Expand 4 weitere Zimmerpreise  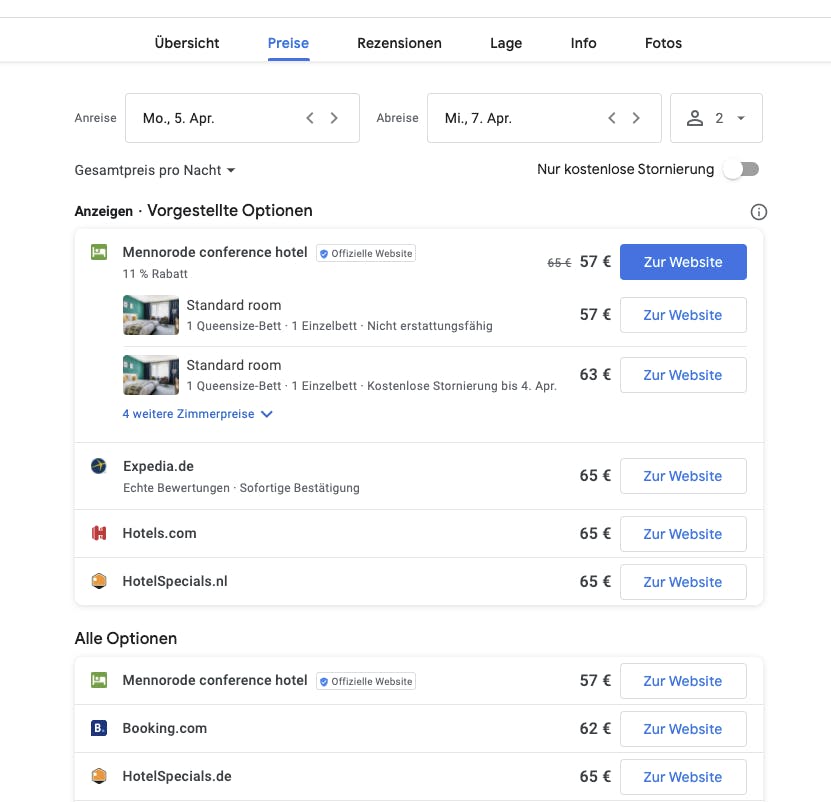pyautogui.click(x=197, y=414)
